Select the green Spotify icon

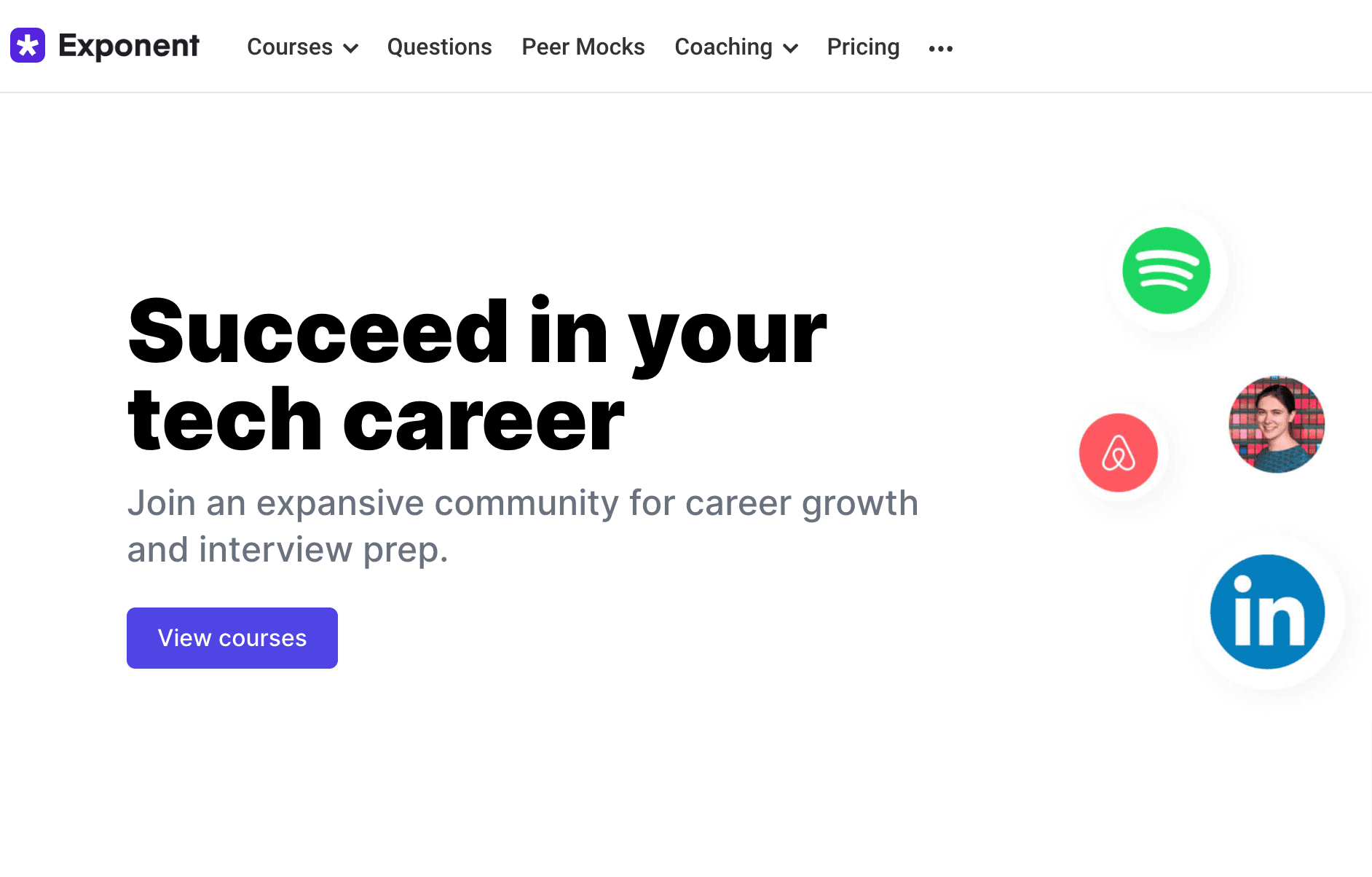tap(1165, 270)
